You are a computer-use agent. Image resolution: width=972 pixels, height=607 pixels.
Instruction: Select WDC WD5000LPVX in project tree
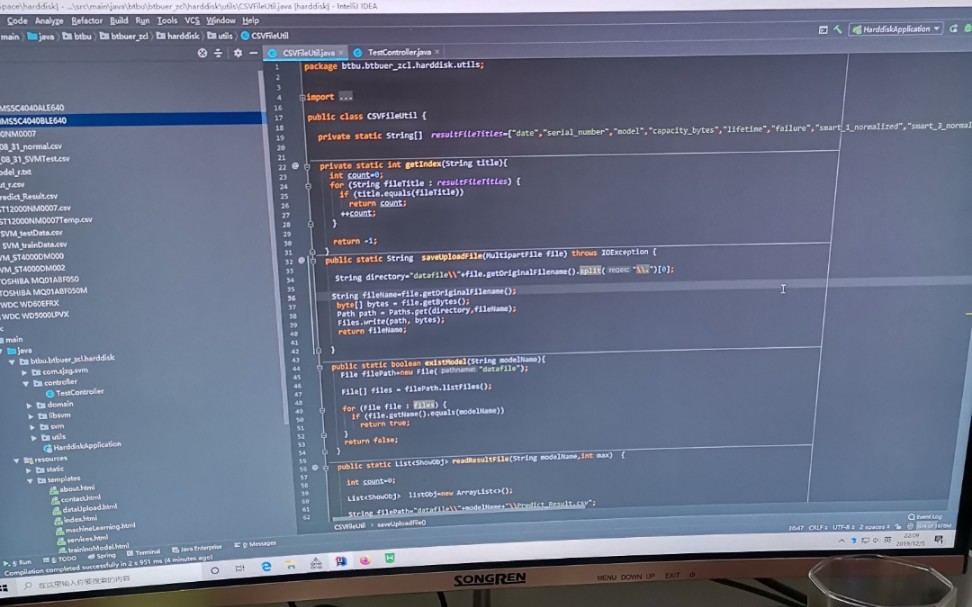(x=35, y=315)
